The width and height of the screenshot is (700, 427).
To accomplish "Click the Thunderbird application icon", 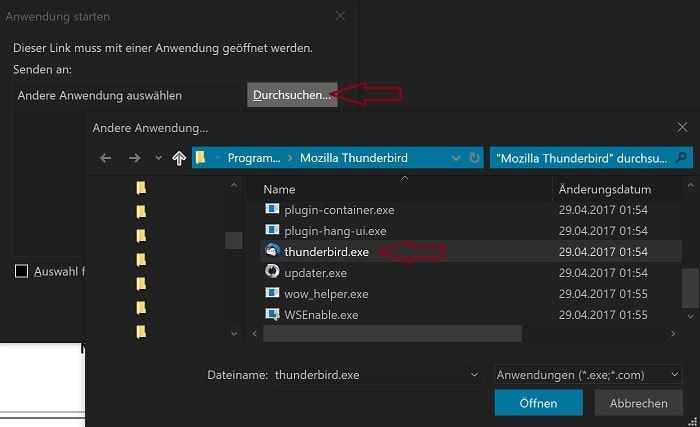I will click(272, 251).
